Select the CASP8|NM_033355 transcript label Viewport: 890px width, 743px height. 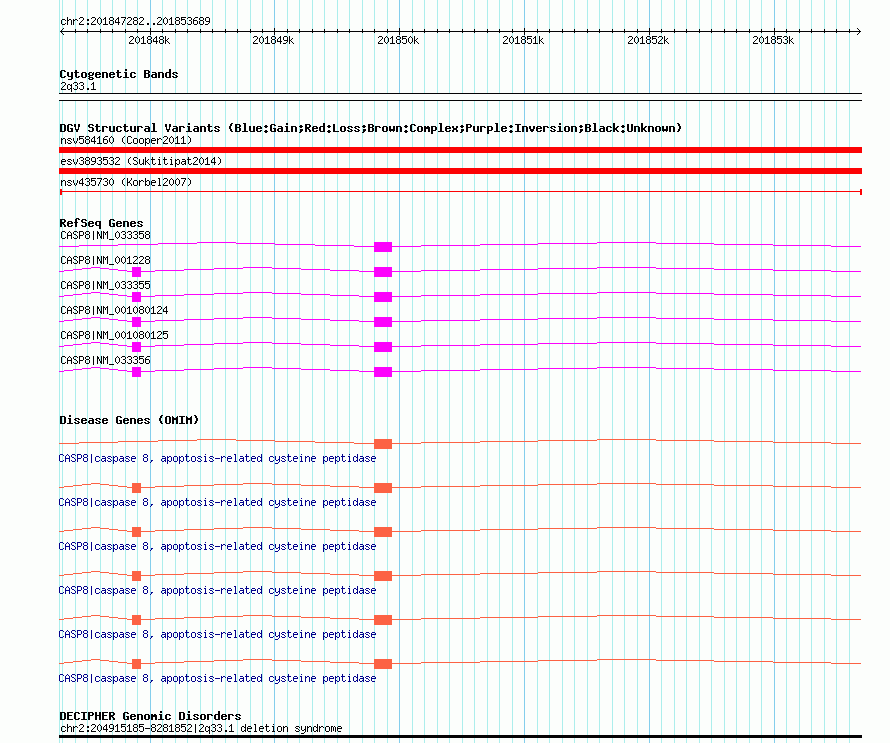[x=105, y=285]
